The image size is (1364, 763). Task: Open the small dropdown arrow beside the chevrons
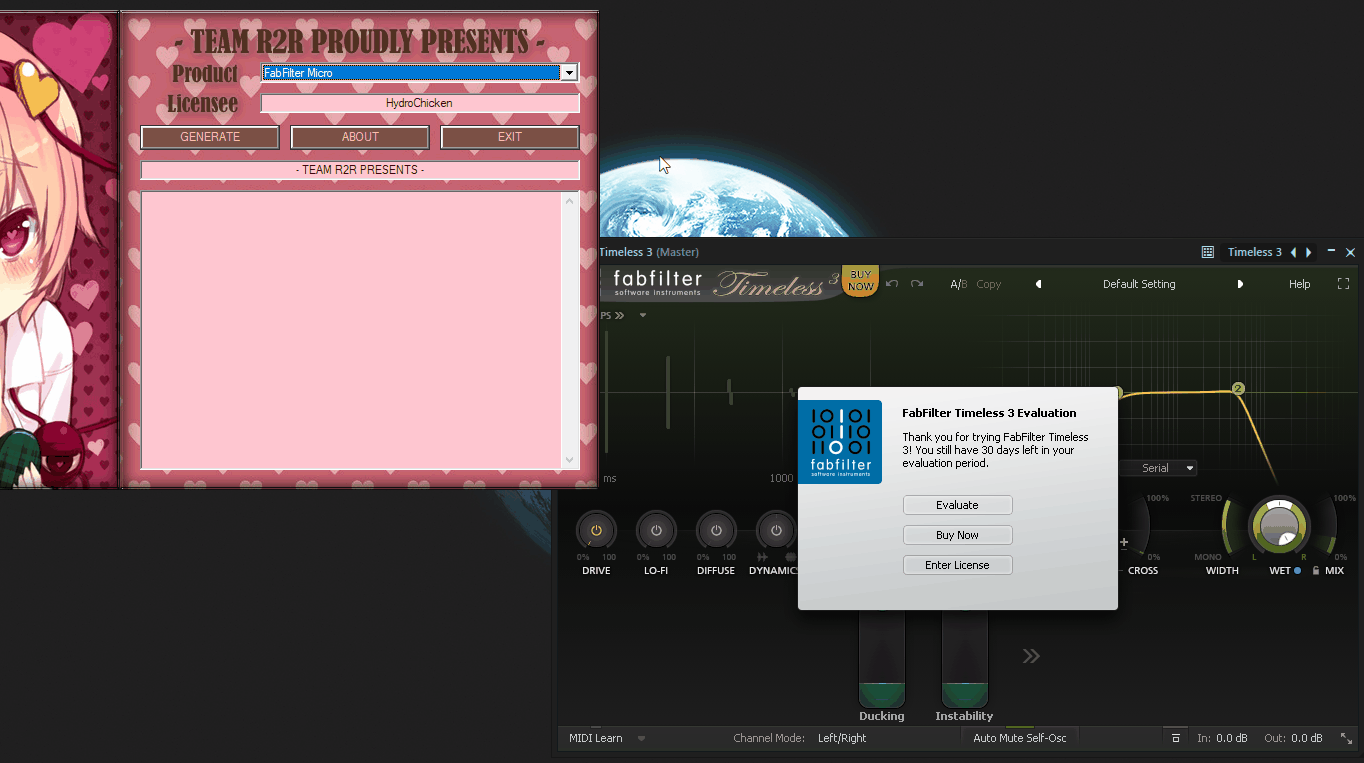pyautogui.click(x=643, y=315)
